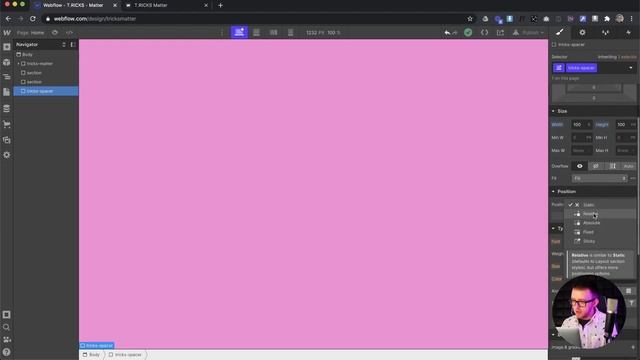Select tricks-spacer row in Navigator
640x360 pixels.
[46, 91]
